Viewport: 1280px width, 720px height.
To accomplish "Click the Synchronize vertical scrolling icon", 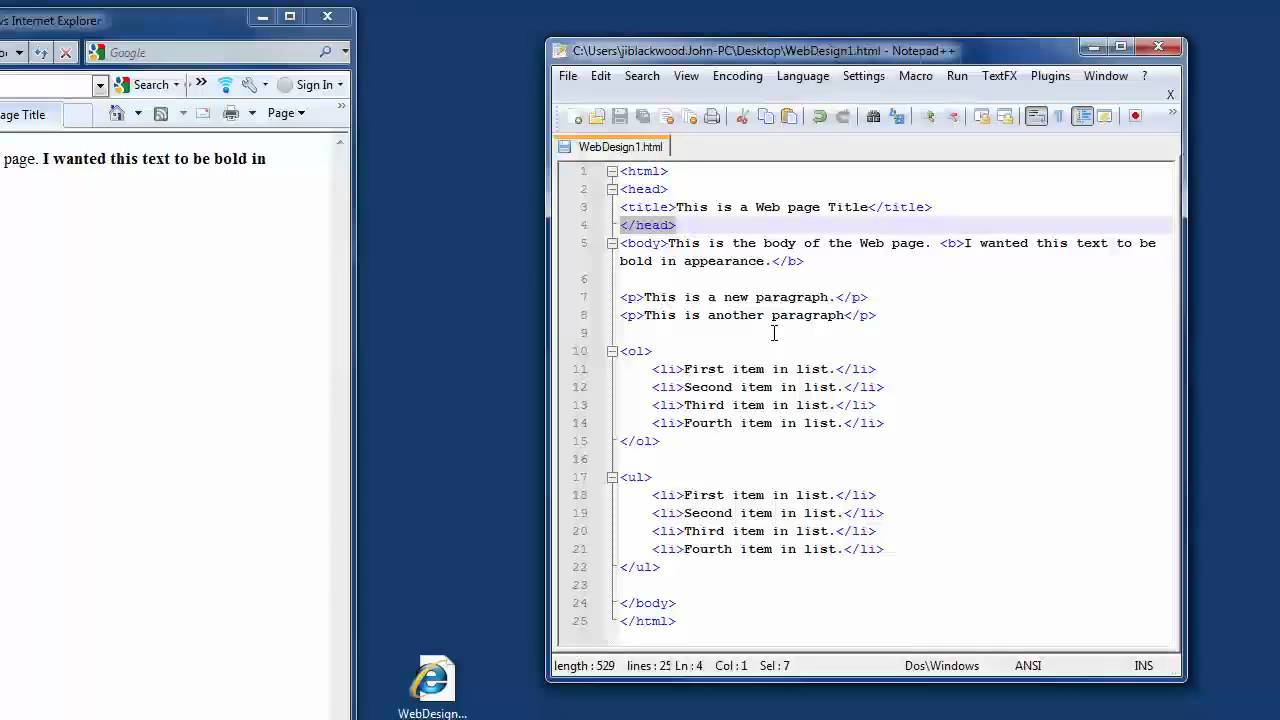I will pyautogui.click(x=982, y=116).
